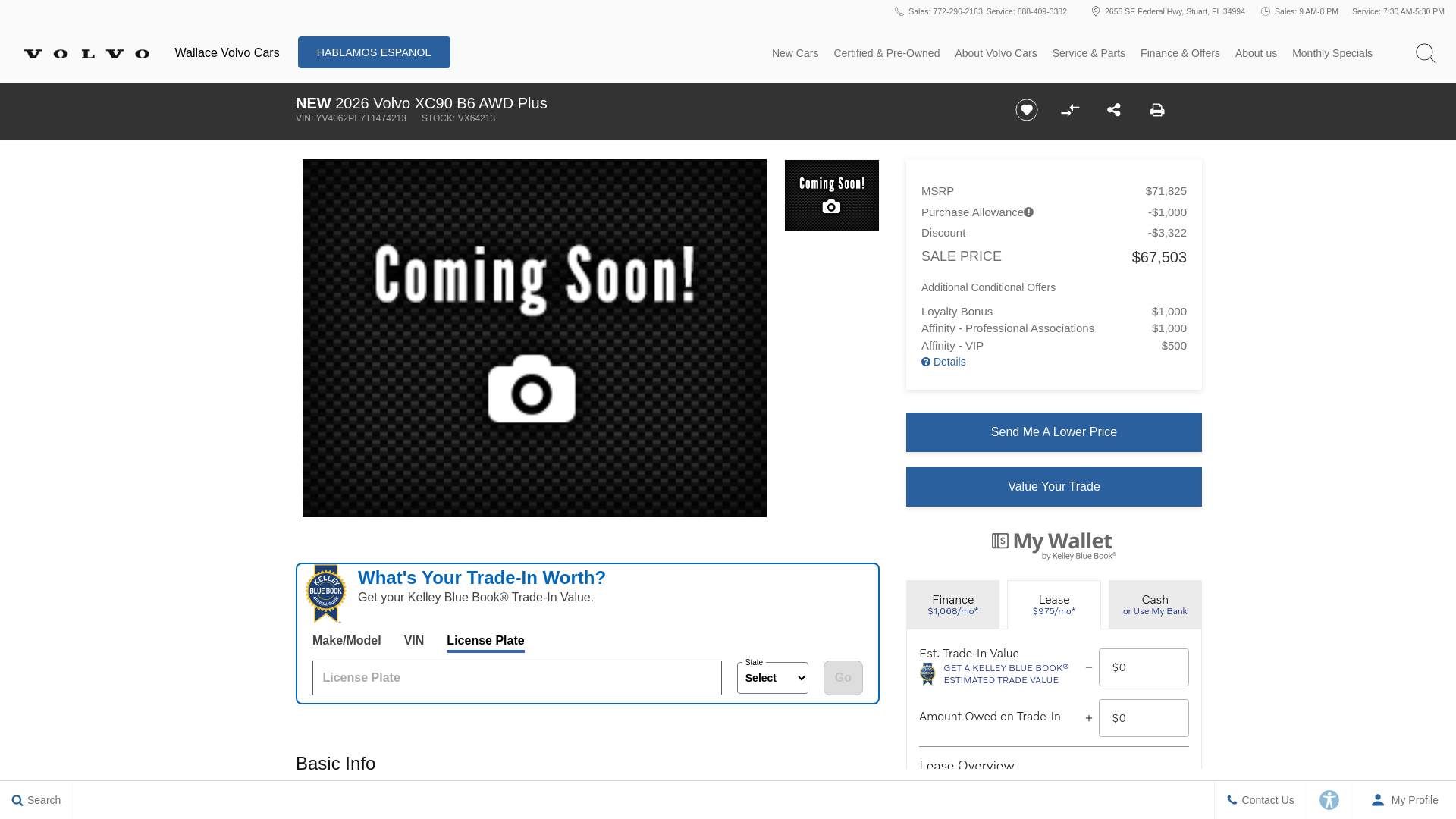Click the SALE PRICE $67,503 text

(x=1053, y=257)
